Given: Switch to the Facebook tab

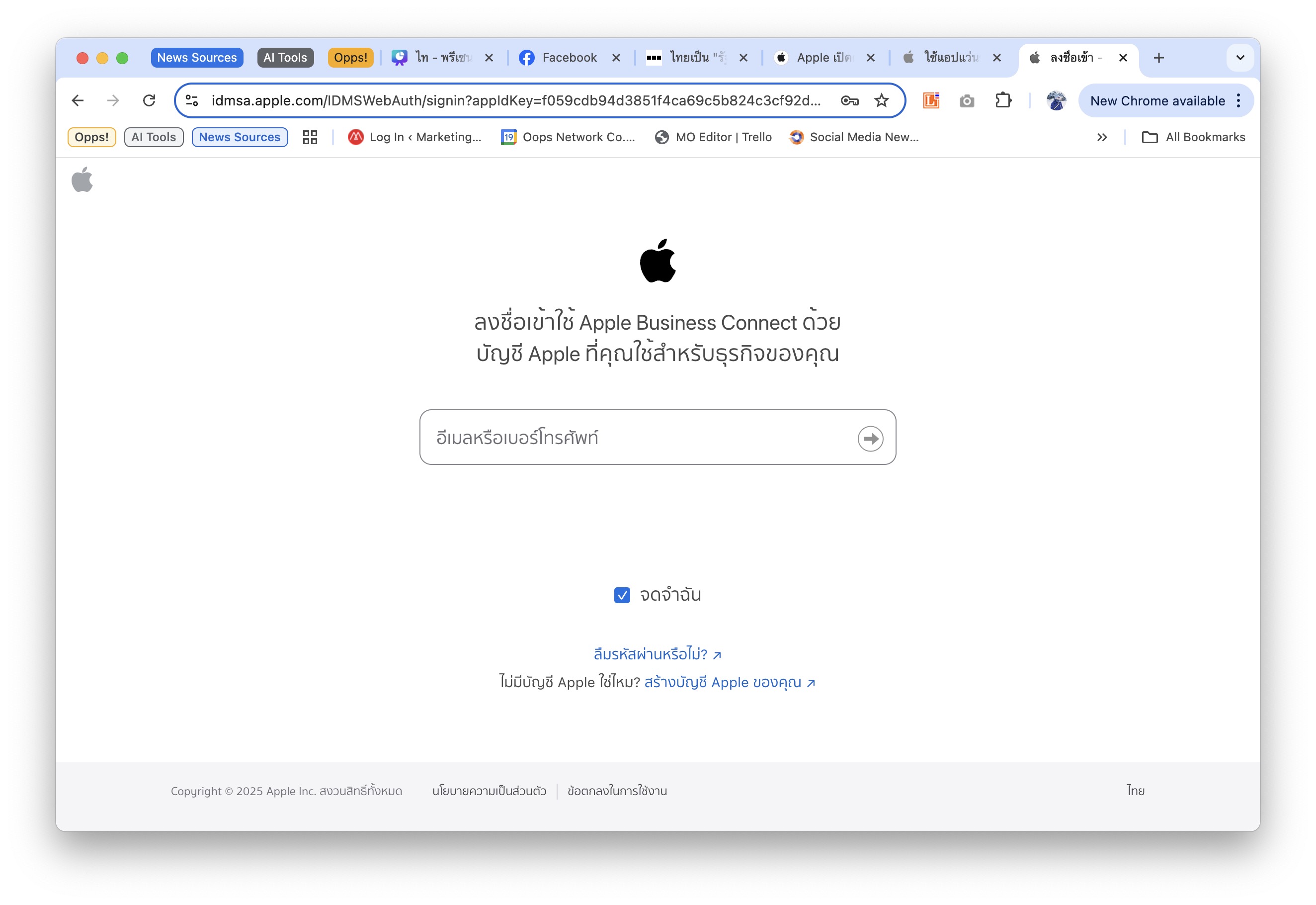Looking at the screenshot, I should [x=569, y=57].
